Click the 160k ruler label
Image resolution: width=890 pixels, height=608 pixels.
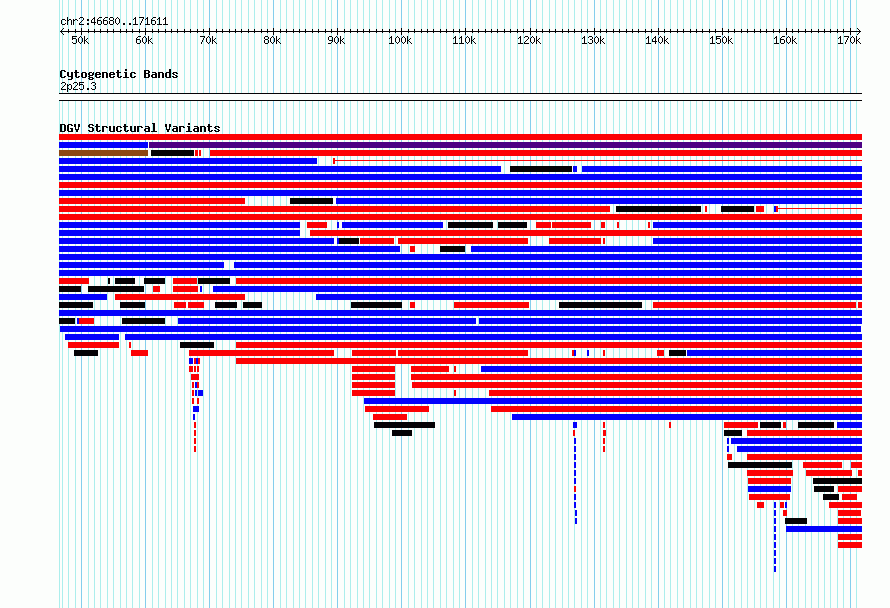(x=786, y=41)
